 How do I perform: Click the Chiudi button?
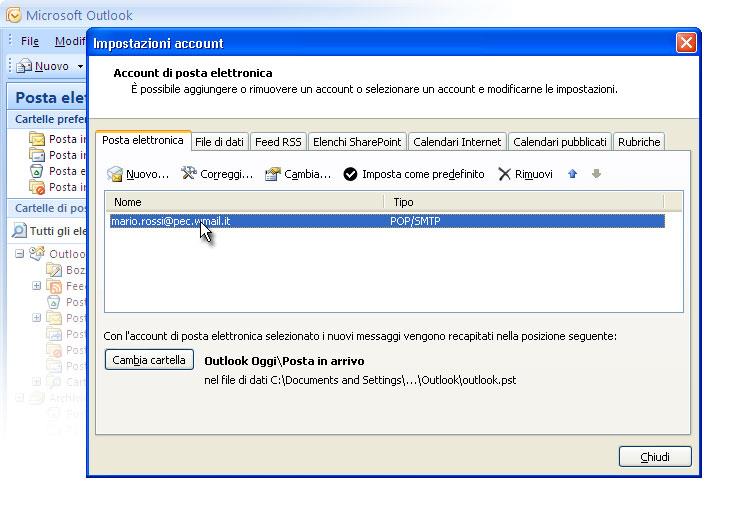pos(655,457)
